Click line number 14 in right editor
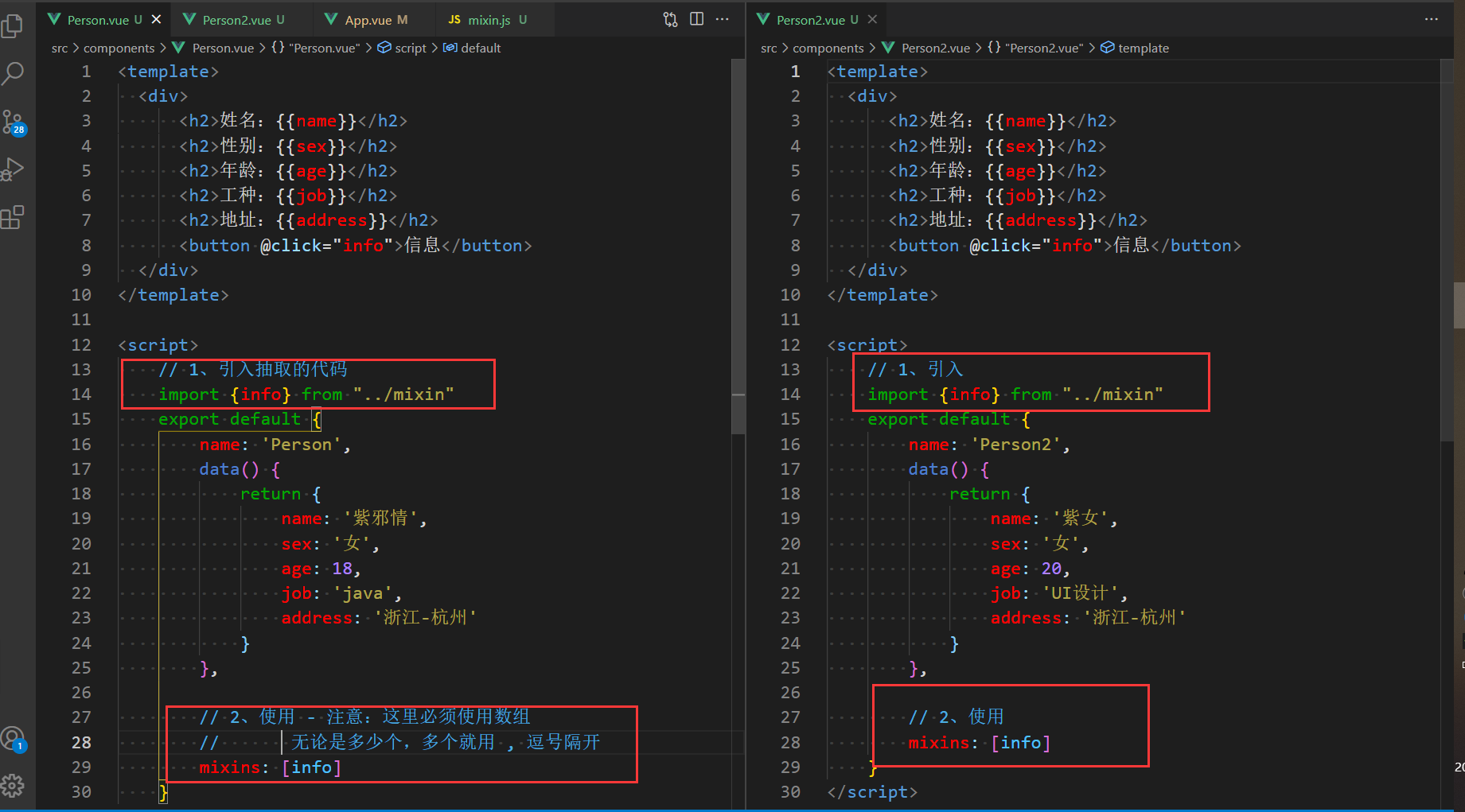 pyautogui.click(x=790, y=394)
